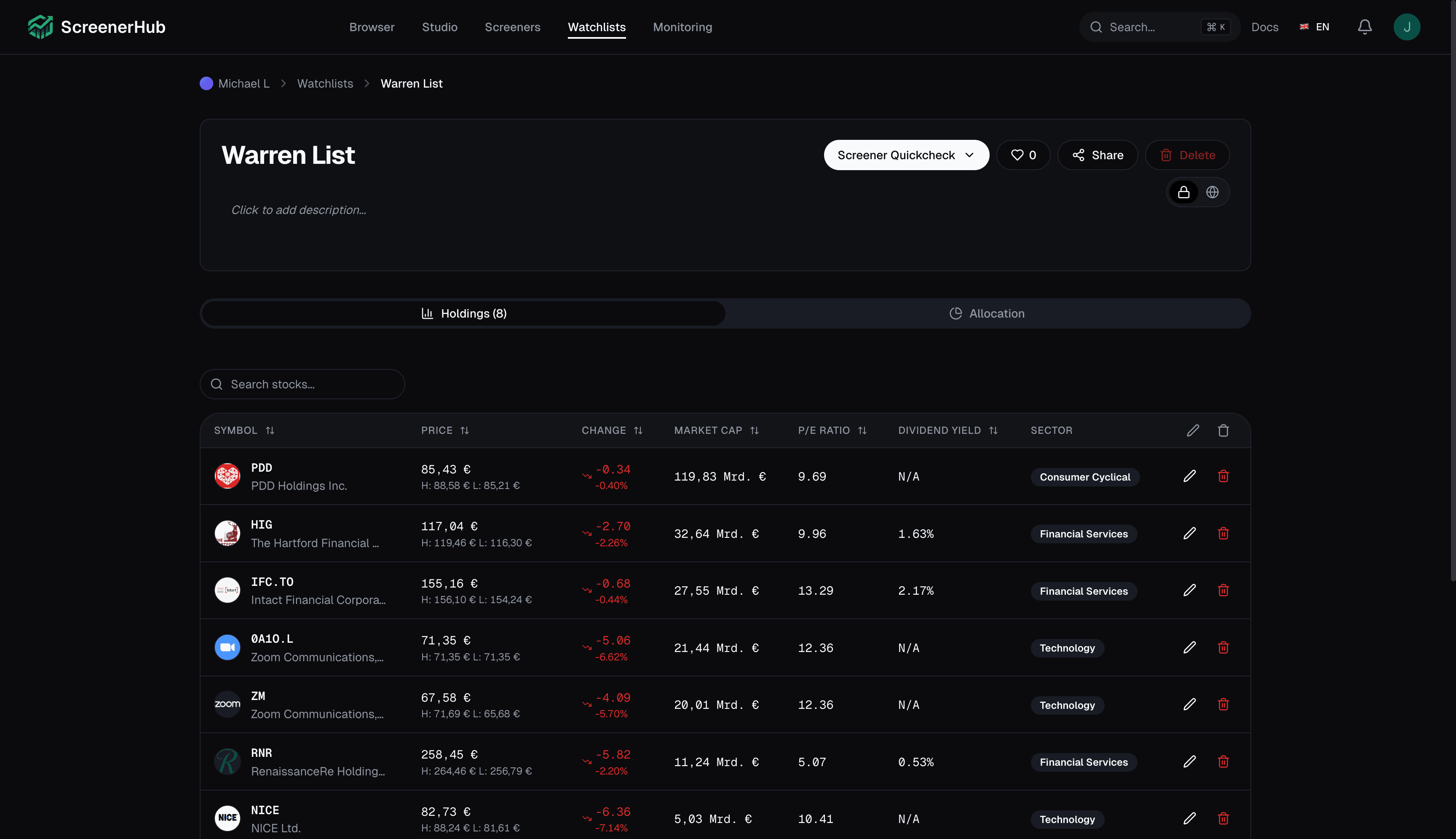Click the Warren List title
Viewport: 1456px width, 839px height.
pyautogui.click(x=288, y=155)
